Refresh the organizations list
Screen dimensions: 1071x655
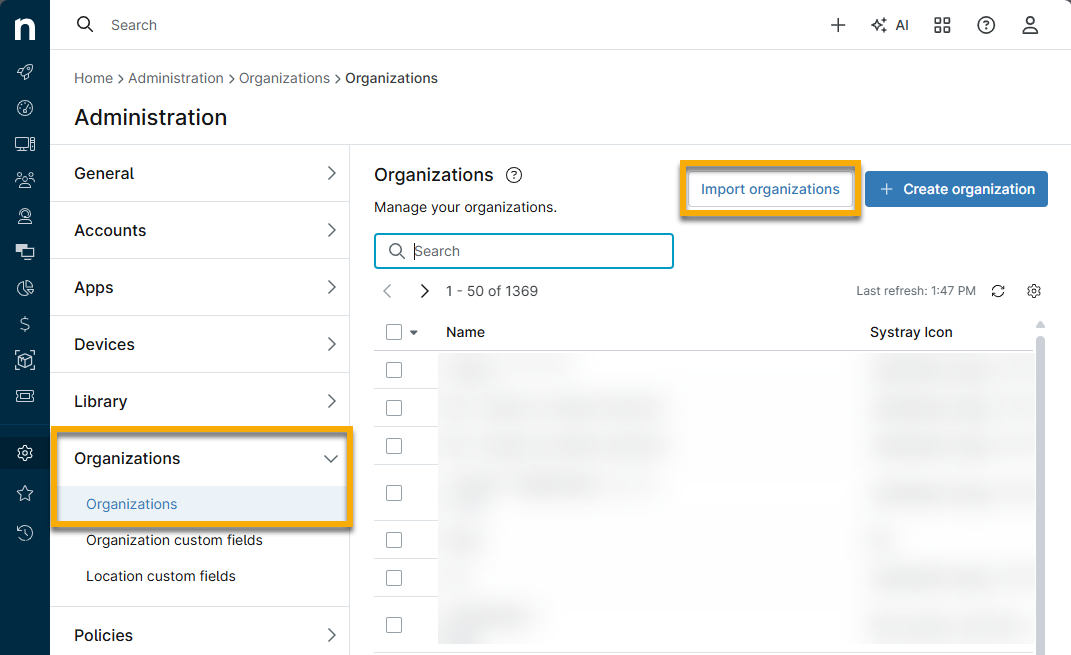998,290
